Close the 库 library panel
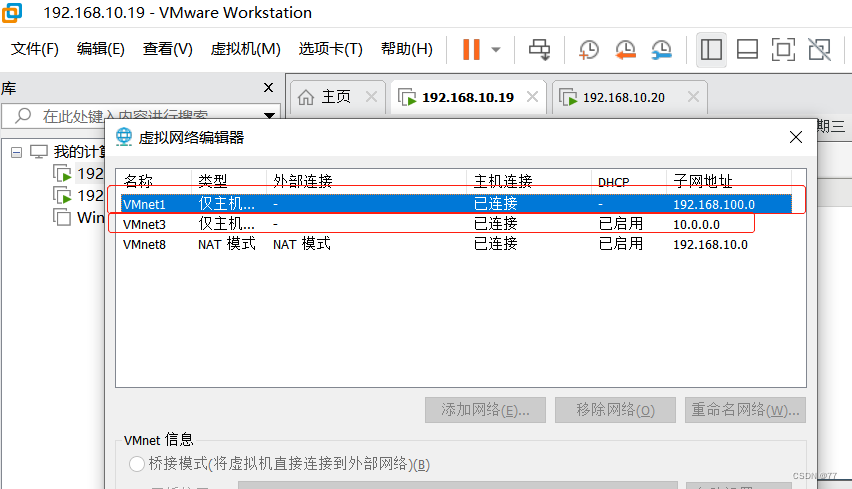Image resolution: width=852 pixels, height=489 pixels. tap(268, 87)
